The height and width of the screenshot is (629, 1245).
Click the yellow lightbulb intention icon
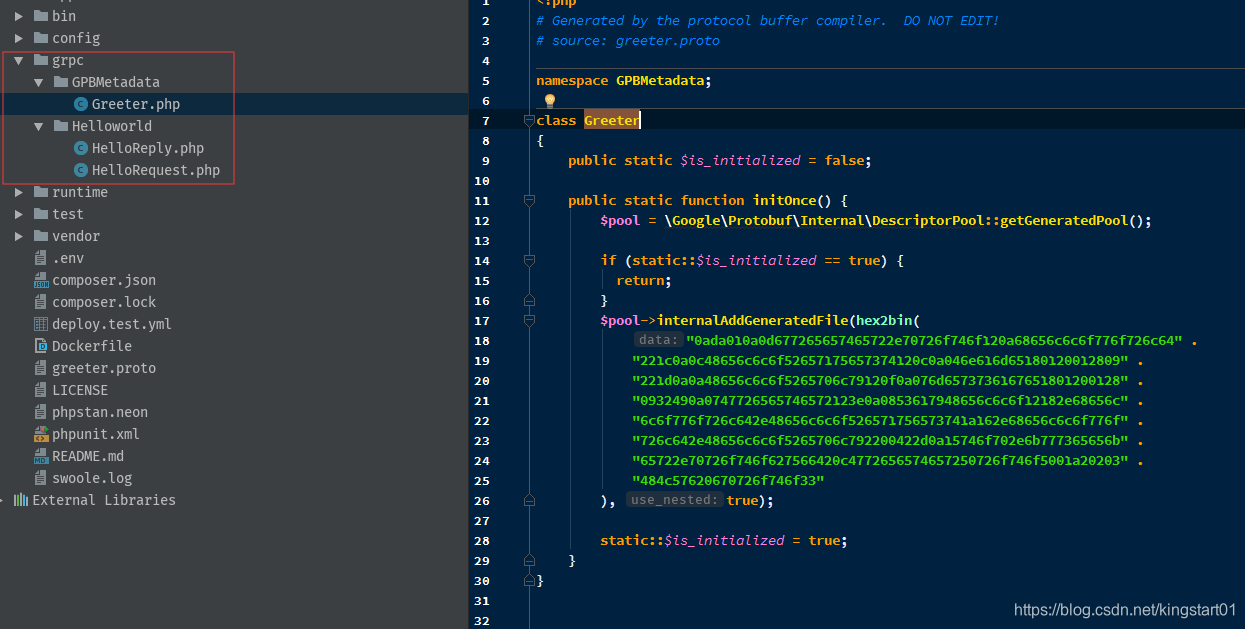click(x=549, y=101)
